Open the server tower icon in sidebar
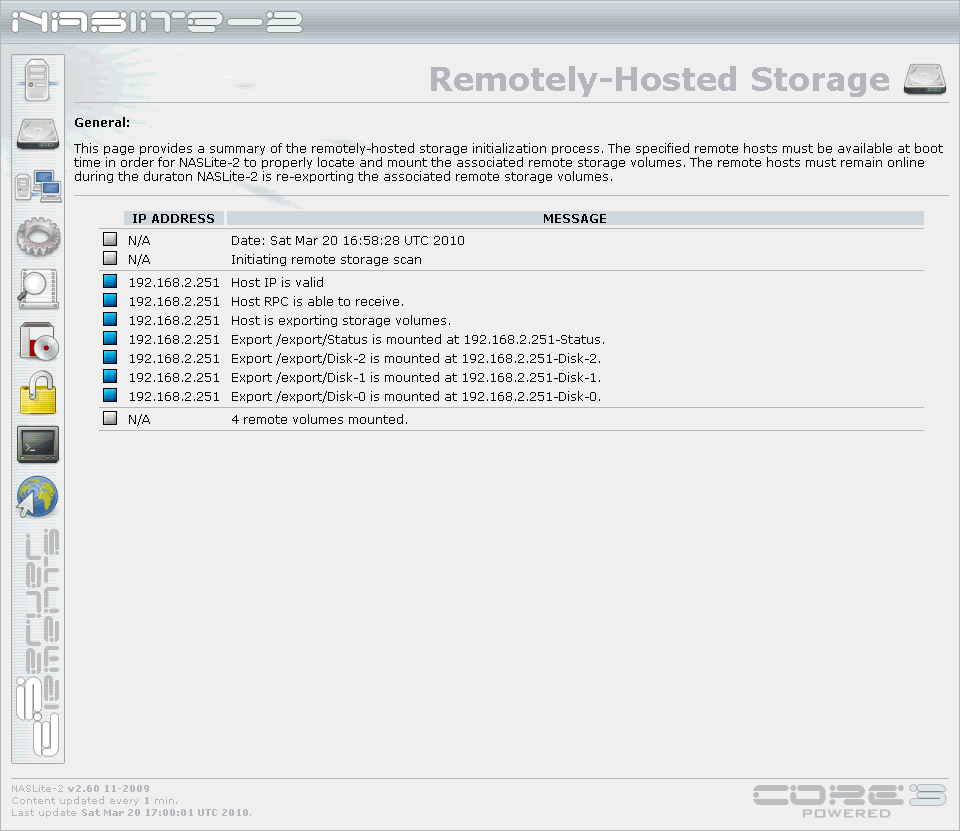This screenshot has width=960, height=831. click(x=37, y=80)
